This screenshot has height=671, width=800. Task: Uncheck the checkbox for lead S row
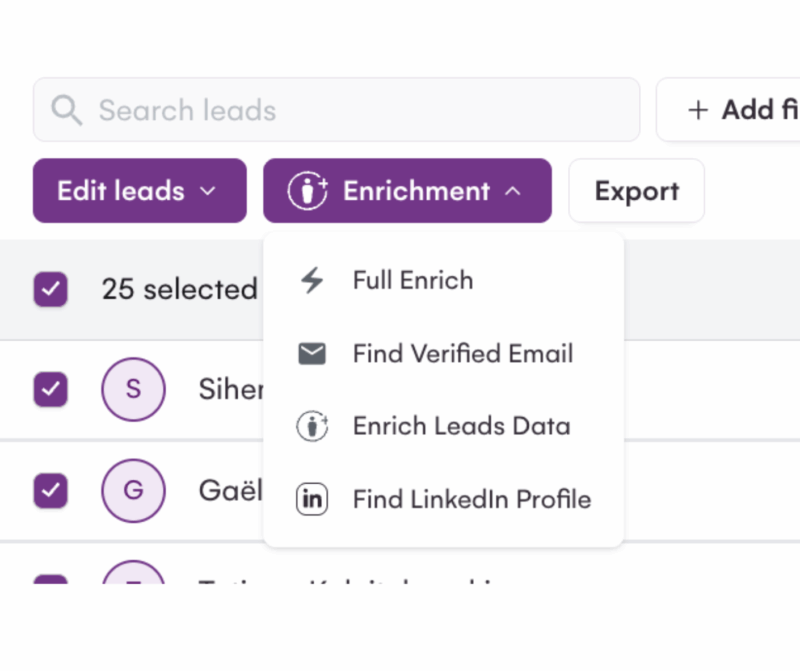click(x=51, y=389)
